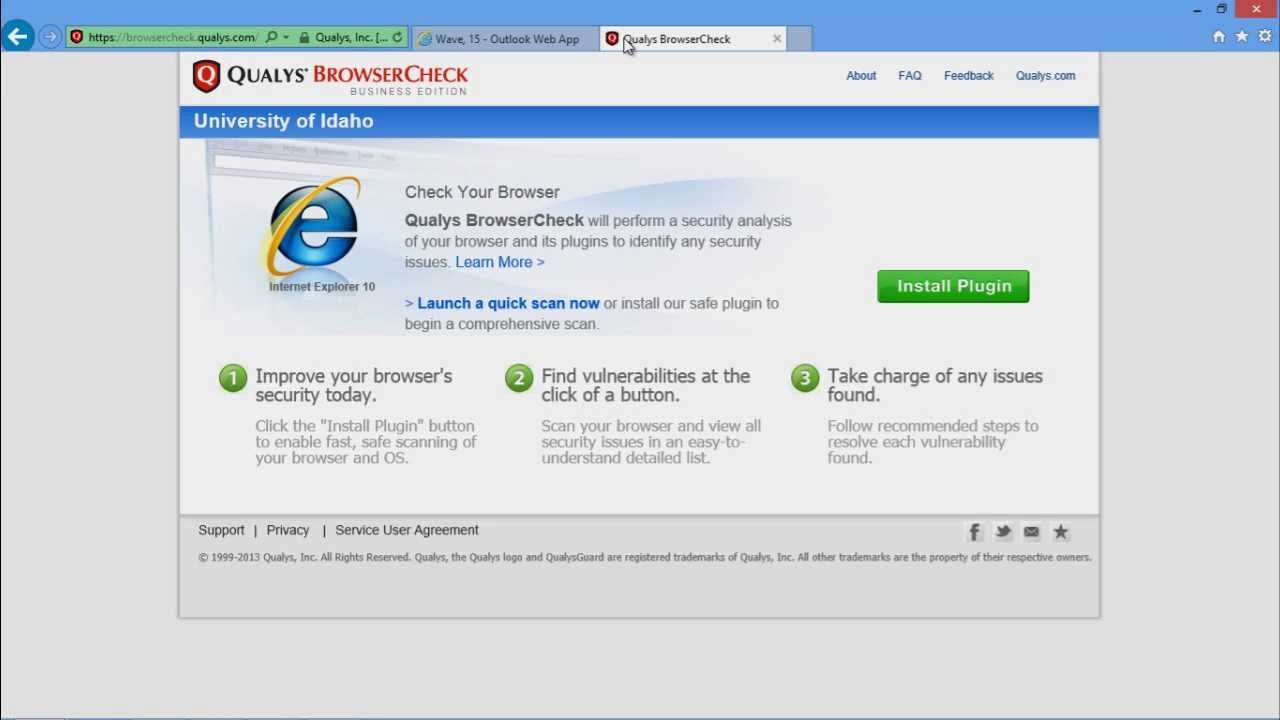
Task: Open the Support footer link
Action: pos(221,530)
